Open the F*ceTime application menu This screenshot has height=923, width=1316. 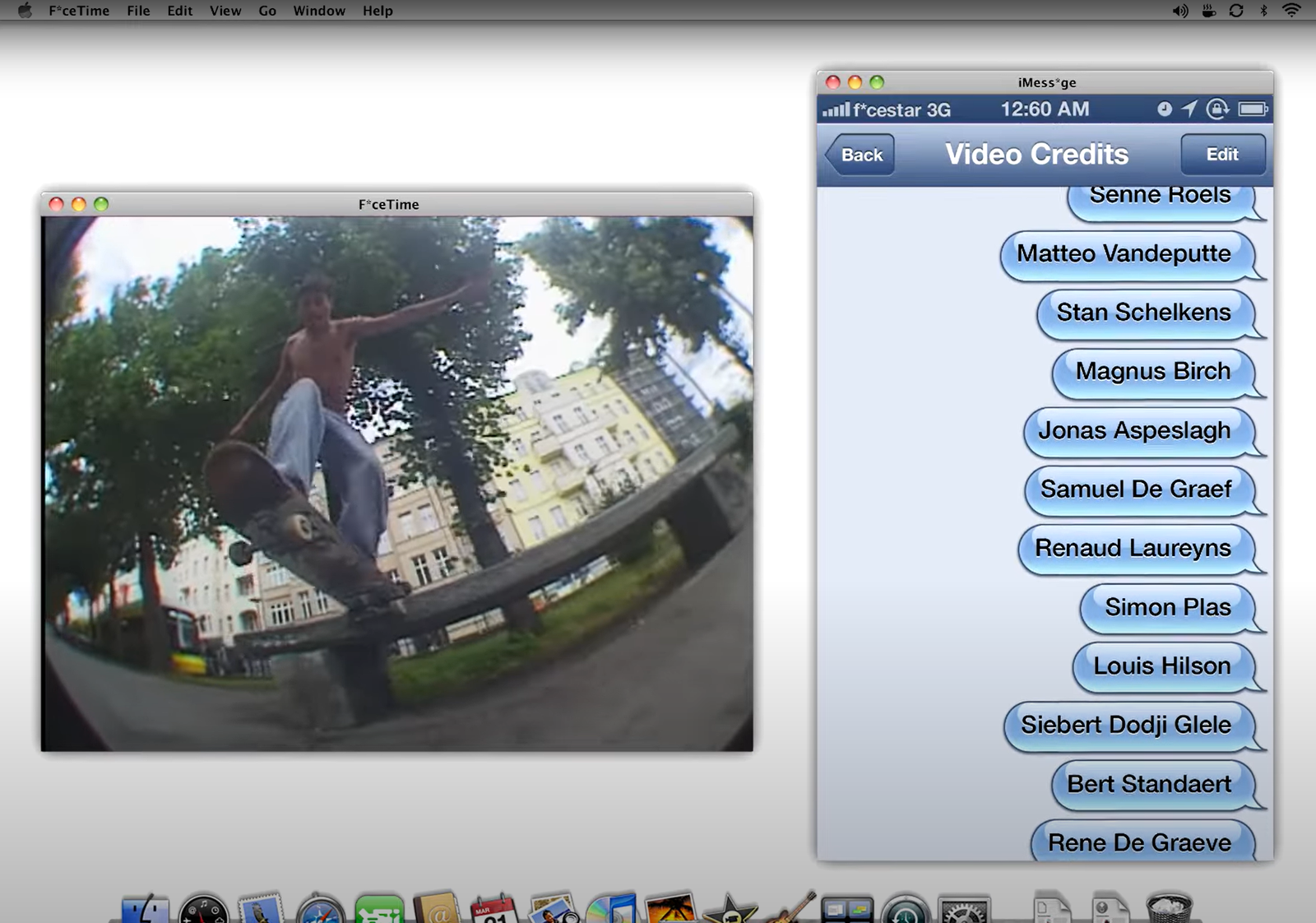click(x=79, y=11)
